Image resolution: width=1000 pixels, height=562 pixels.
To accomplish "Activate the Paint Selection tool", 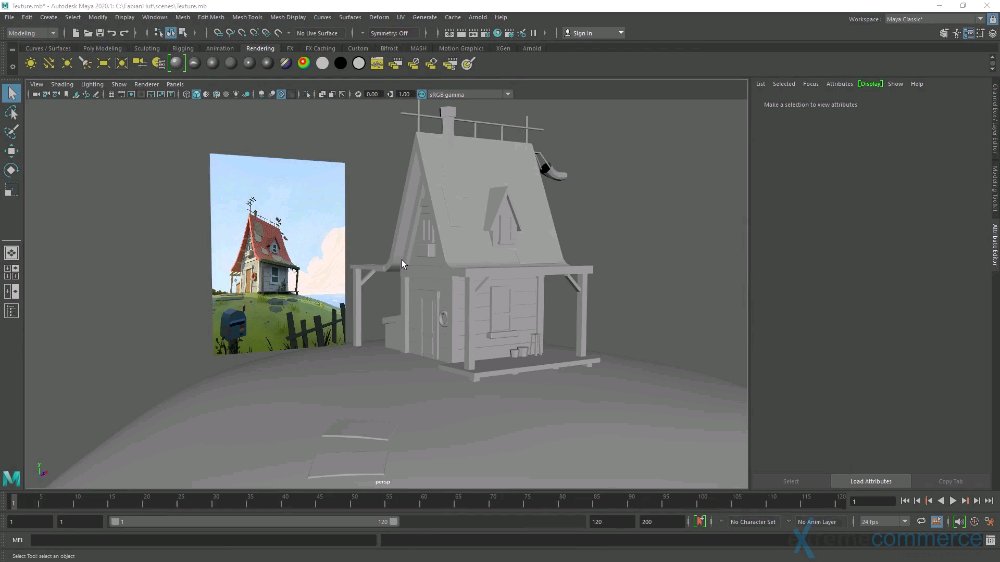I will tap(11, 132).
